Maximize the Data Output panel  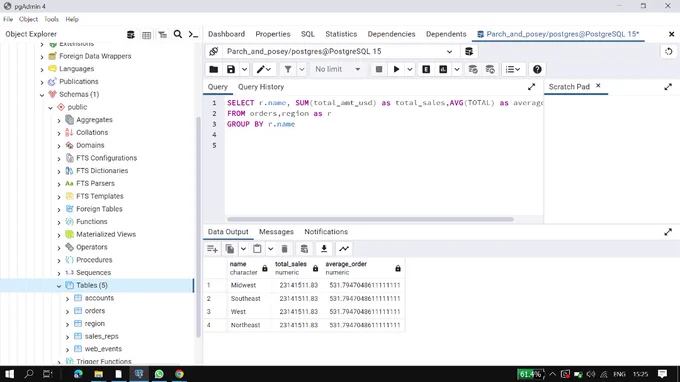(668, 232)
